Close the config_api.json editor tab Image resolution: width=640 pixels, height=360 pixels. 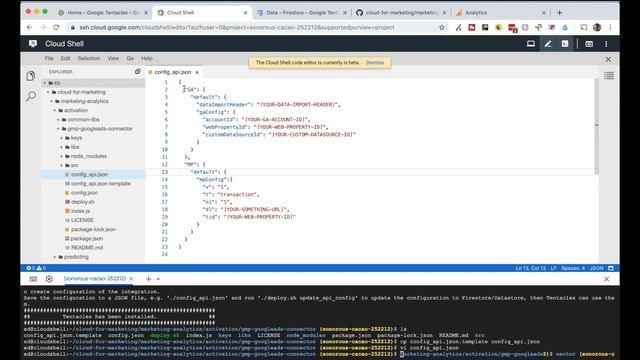[x=197, y=72]
